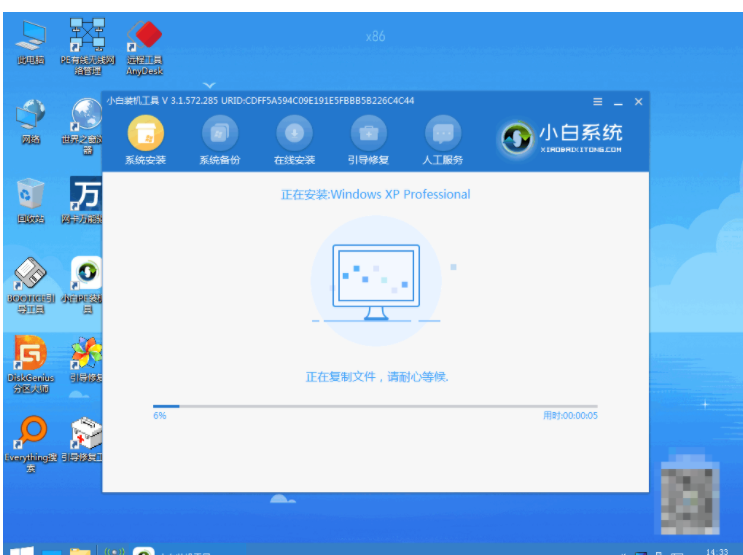Click the installation progress bar
Image resolution: width=743 pixels, height=555 pixels.
[x=374, y=406]
